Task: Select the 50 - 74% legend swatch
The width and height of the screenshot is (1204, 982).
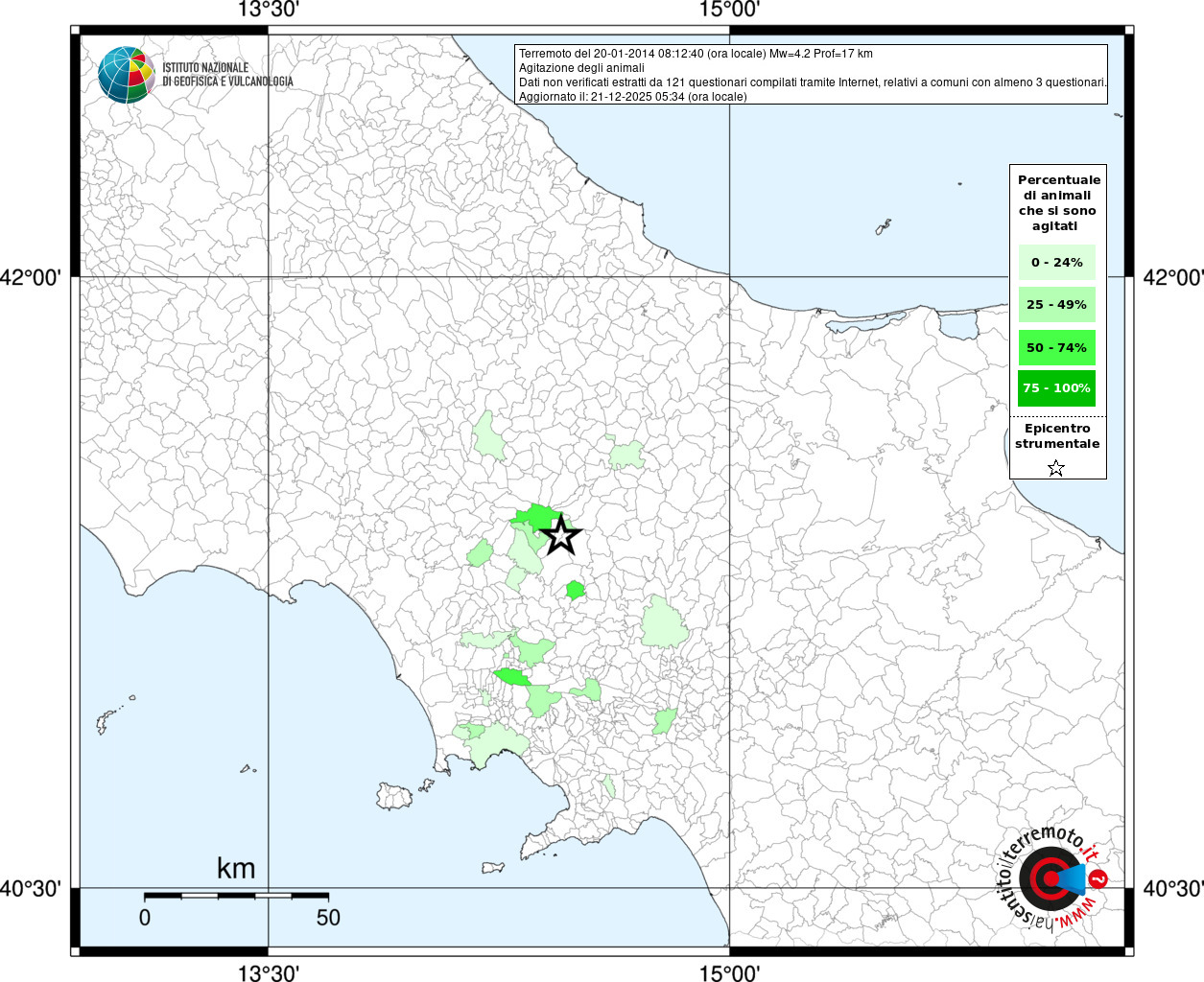Action: (x=1056, y=347)
